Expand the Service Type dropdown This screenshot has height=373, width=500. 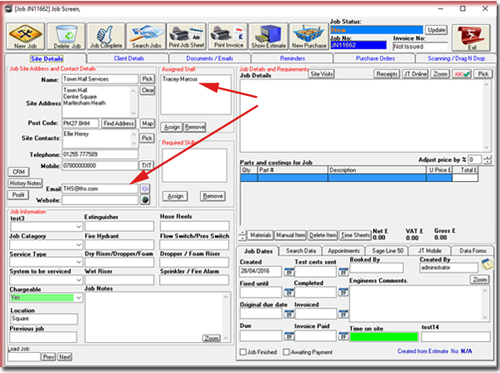click(x=78, y=262)
